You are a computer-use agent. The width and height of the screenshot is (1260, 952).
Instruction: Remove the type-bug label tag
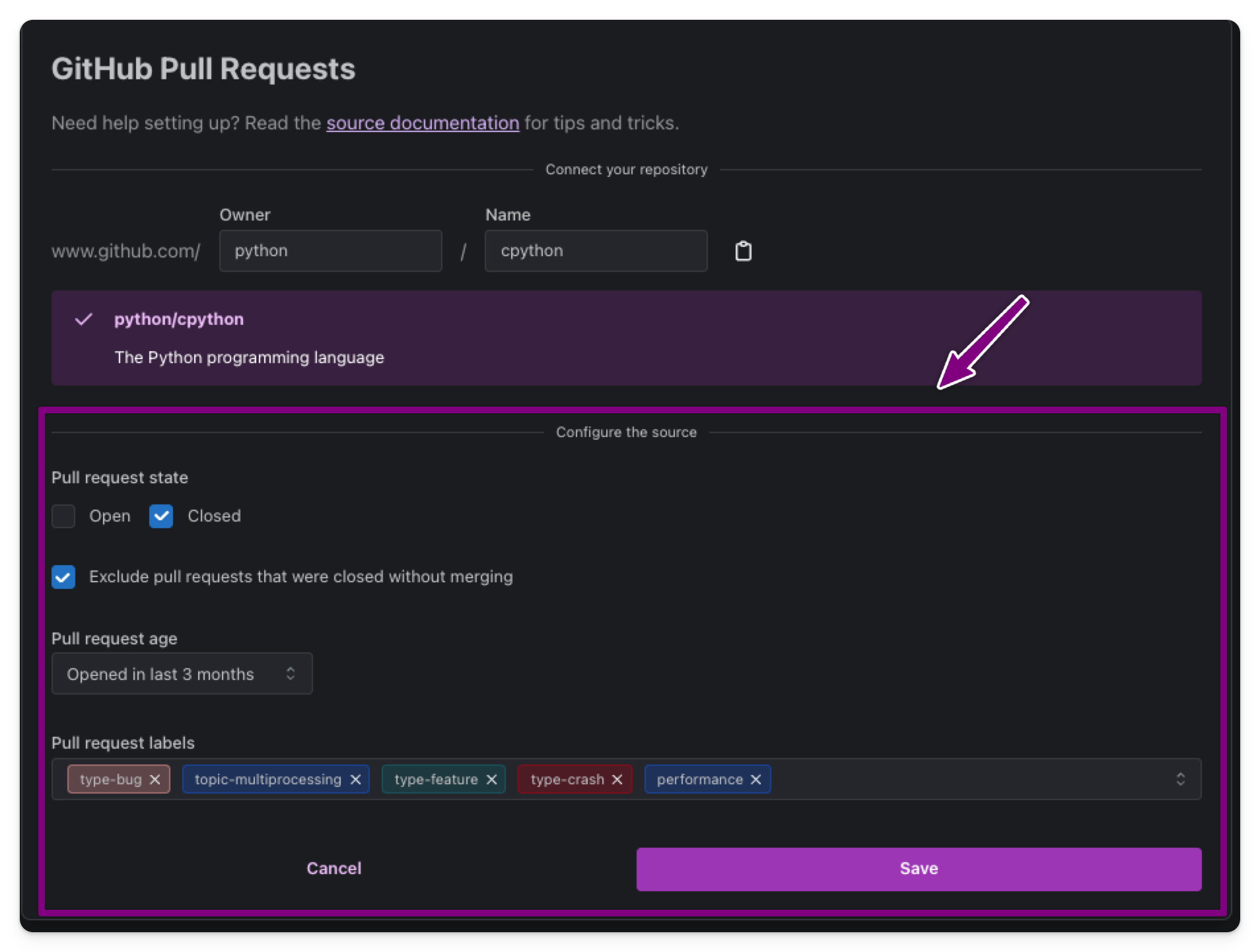[x=155, y=780]
